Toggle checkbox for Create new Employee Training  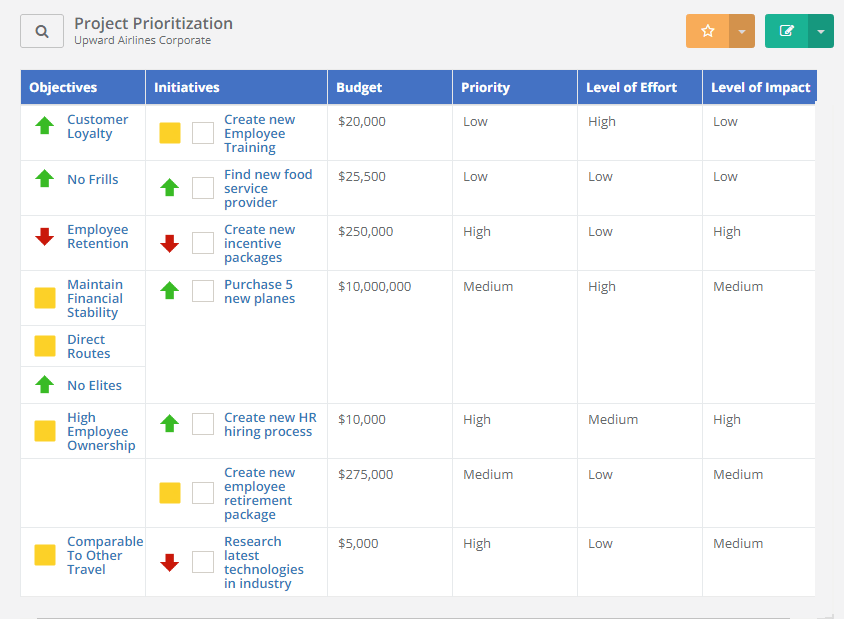(x=203, y=132)
